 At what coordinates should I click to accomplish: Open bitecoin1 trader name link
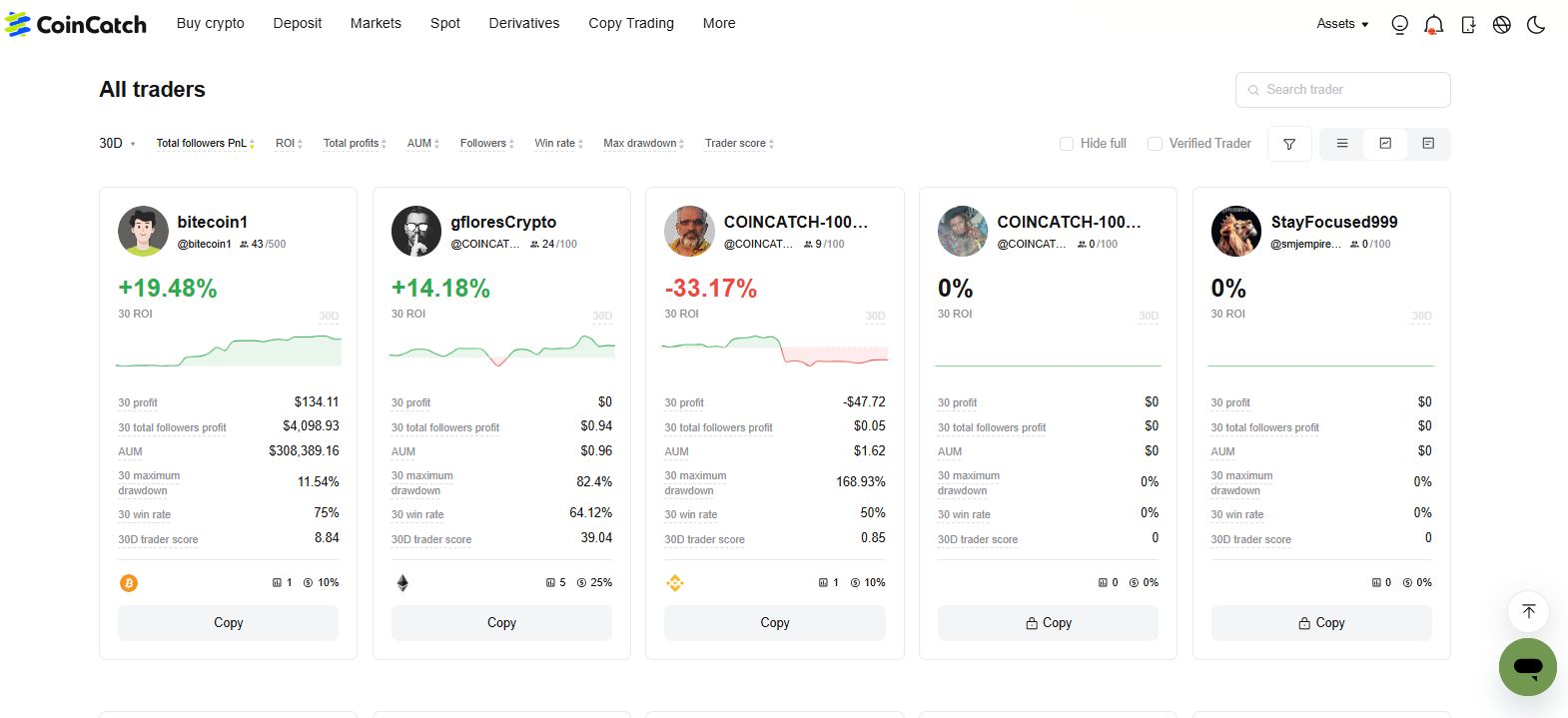(x=213, y=222)
